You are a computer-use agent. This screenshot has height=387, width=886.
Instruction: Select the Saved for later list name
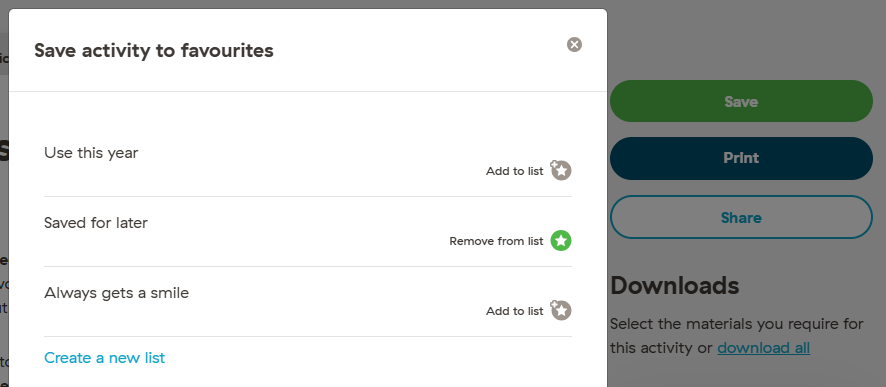tap(95, 223)
